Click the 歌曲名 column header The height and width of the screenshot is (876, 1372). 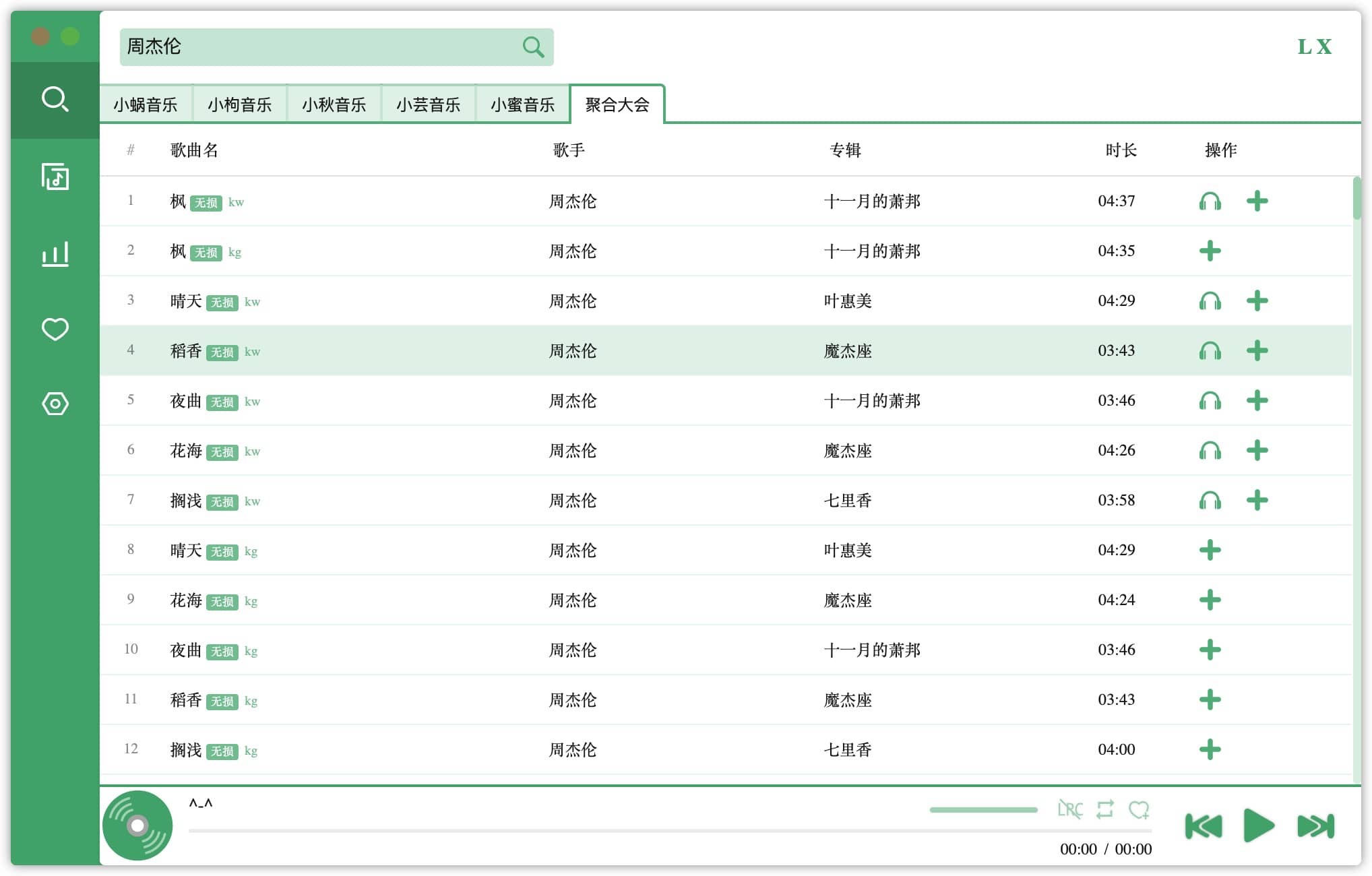[x=195, y=150]
